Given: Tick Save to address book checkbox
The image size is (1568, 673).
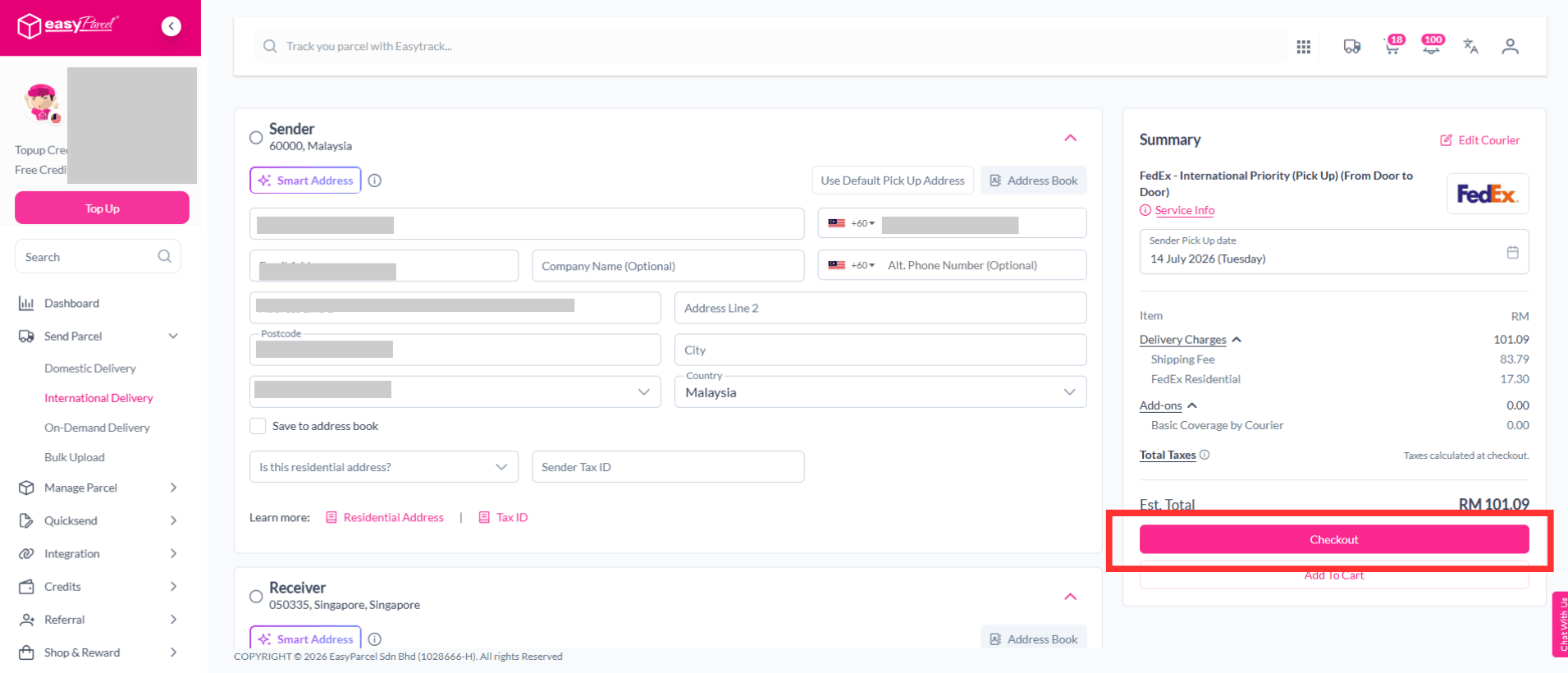Looking at the screenshot, I should click(x=258, y=426).
